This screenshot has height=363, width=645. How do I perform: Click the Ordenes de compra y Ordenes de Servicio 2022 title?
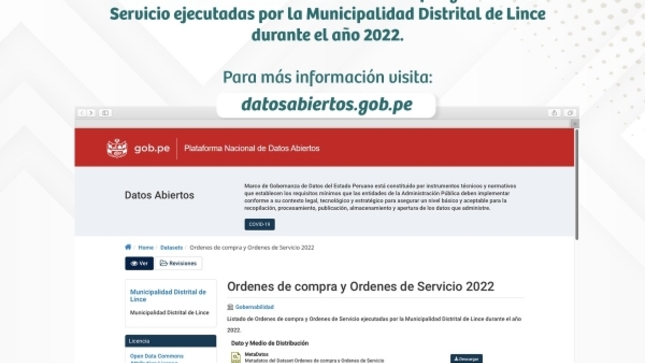pyautogui.click(x=360, y=286)
